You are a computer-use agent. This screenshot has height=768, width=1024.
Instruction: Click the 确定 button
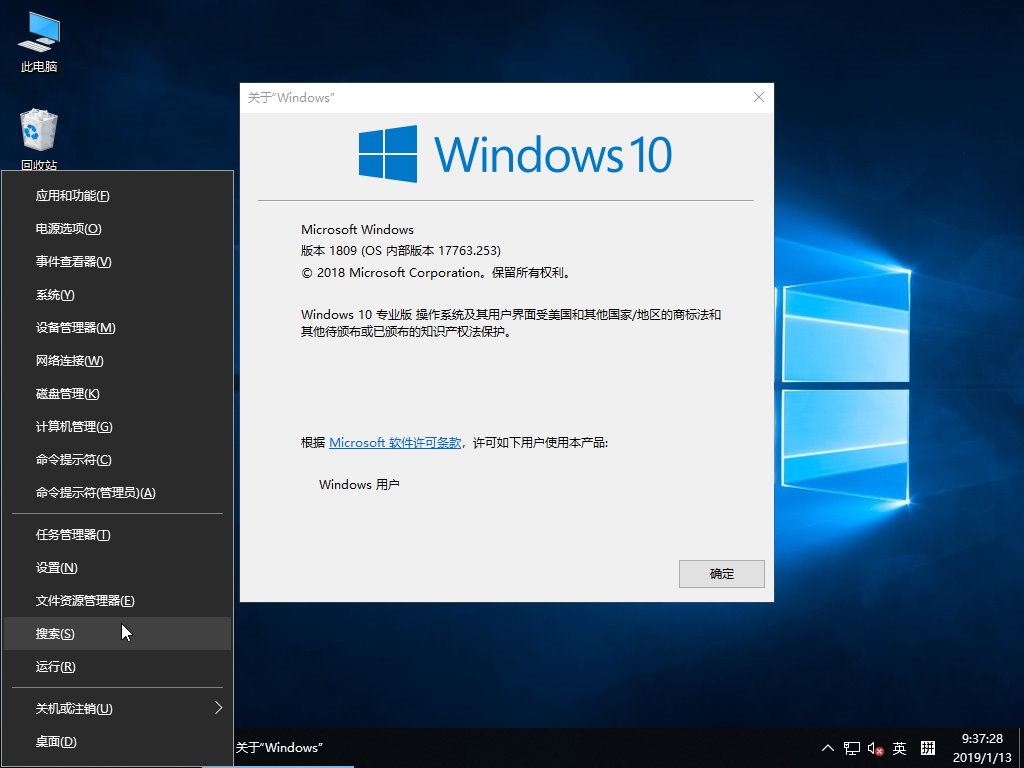pyautogui.click(x=721, y=574)
